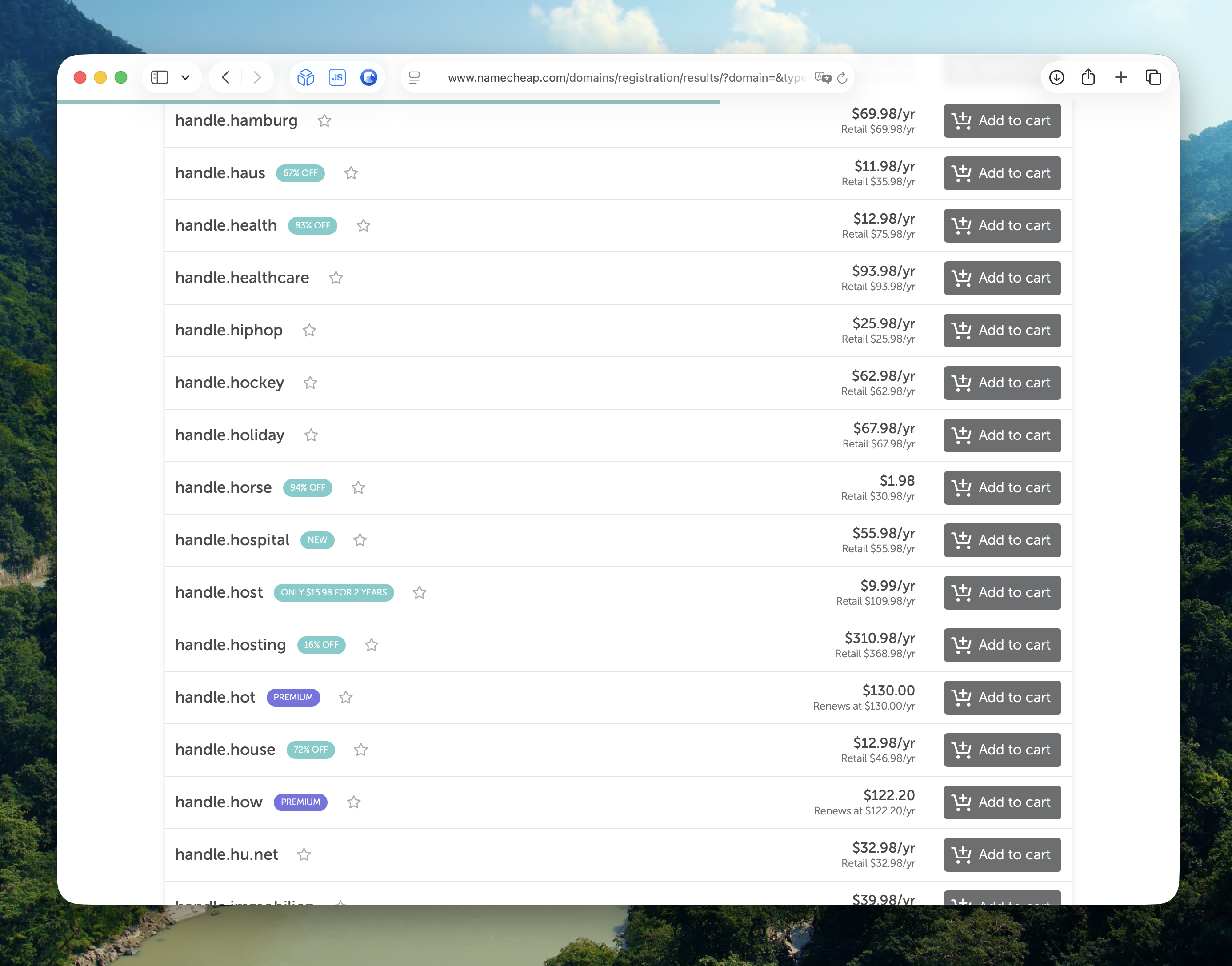Go back to the previous page
The image size is (1232, 966).
point(226,77)
